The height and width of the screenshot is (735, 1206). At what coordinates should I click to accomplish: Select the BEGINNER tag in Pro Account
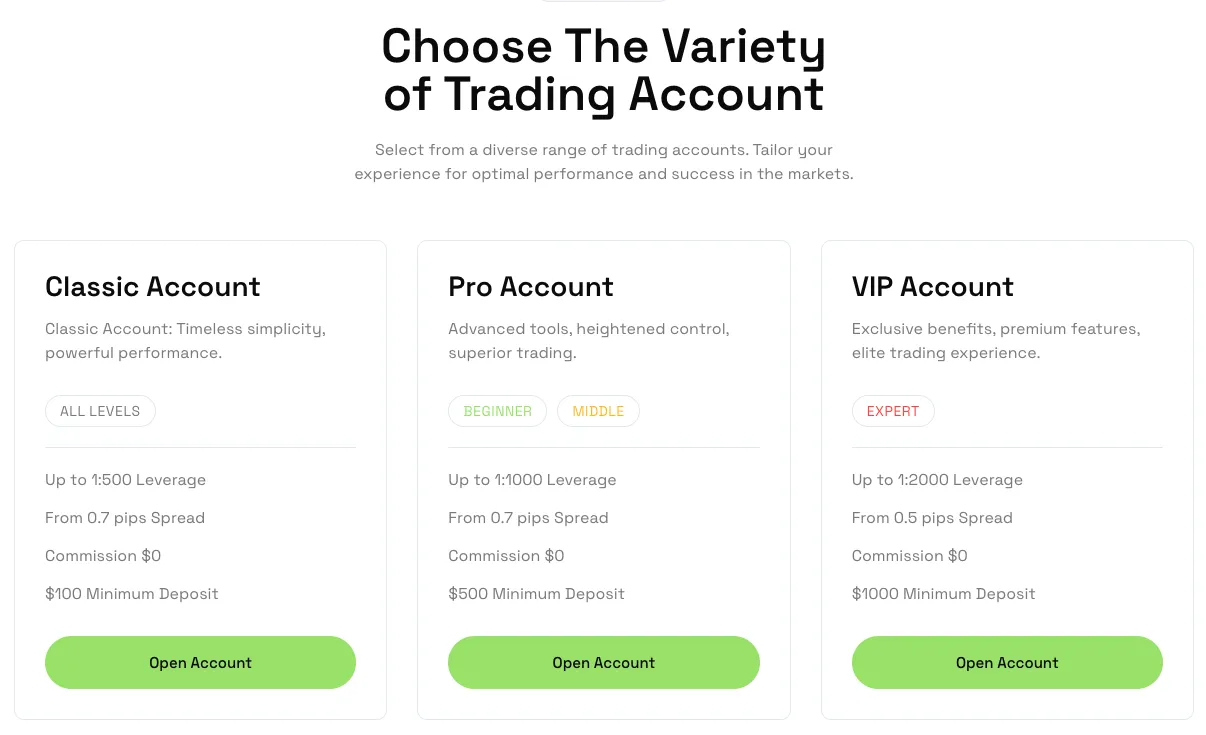[x=497, y=411]
